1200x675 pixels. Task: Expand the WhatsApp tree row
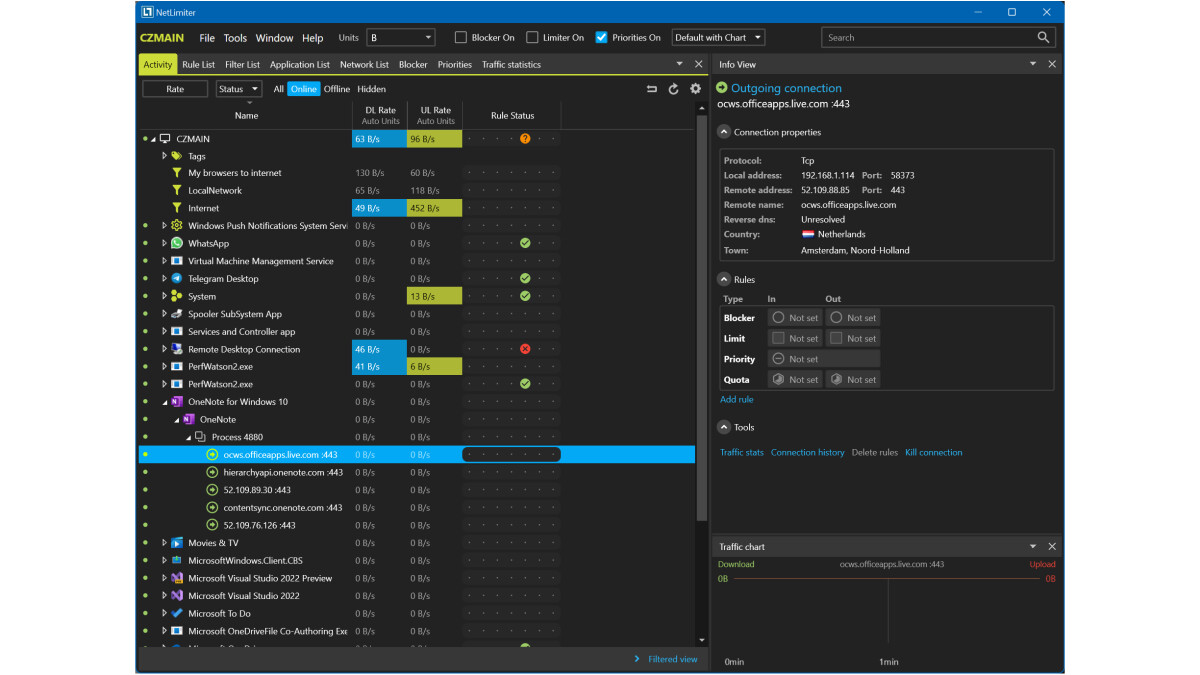pos(165,243)
